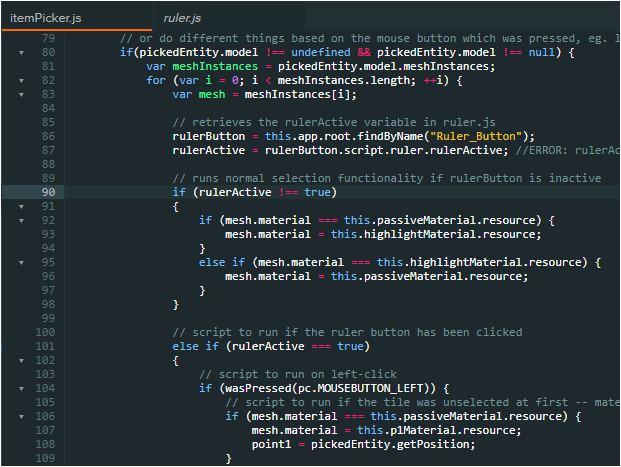Click gutter line number 107
This screenshot has width=621, height=467.
coord(45,430)
